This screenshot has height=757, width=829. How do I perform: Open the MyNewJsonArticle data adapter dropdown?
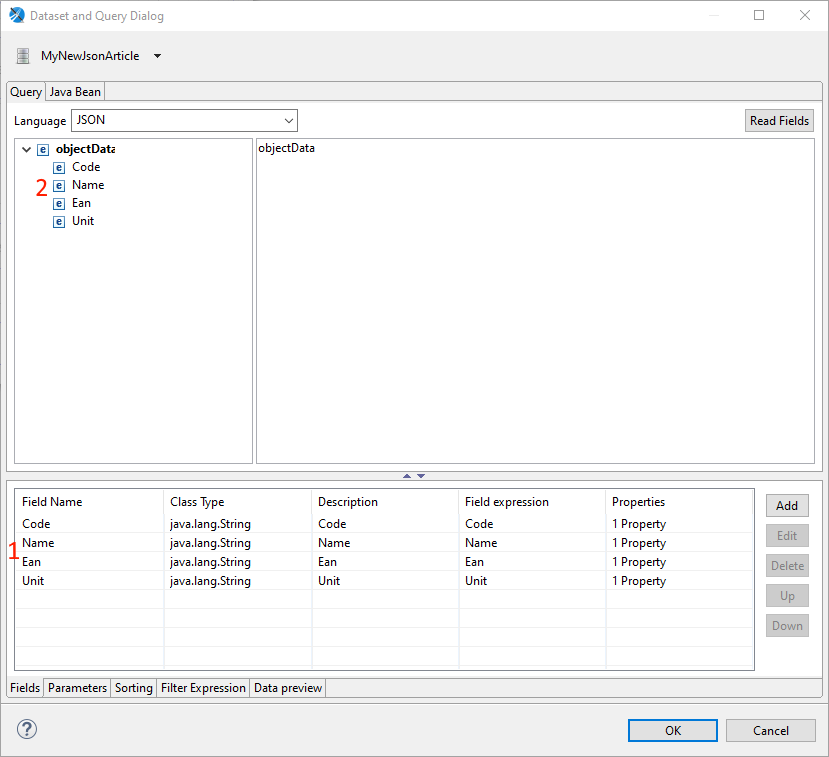157,56
